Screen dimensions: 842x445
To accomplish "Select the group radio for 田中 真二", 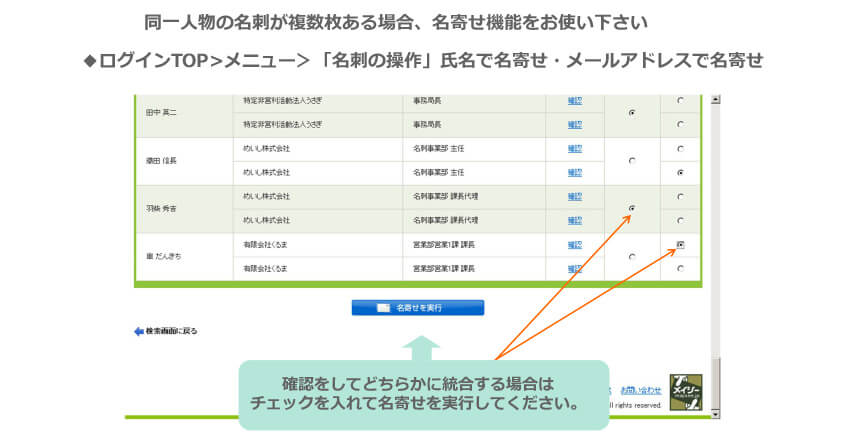I will (631, 112).
